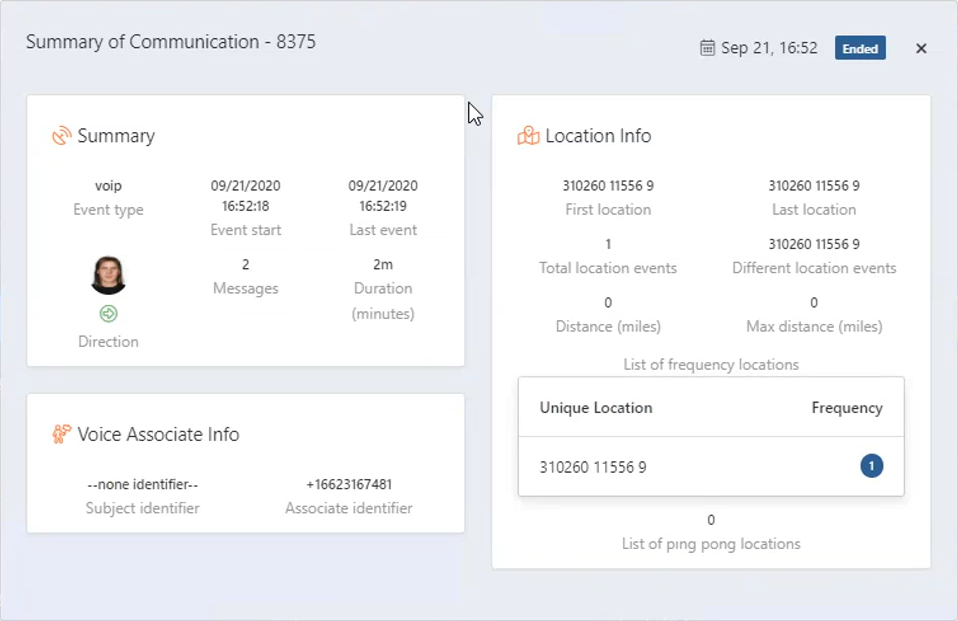Viewport: 958px width, 621px height.
Task: Click the Different location events value
Action: [814, 244]
